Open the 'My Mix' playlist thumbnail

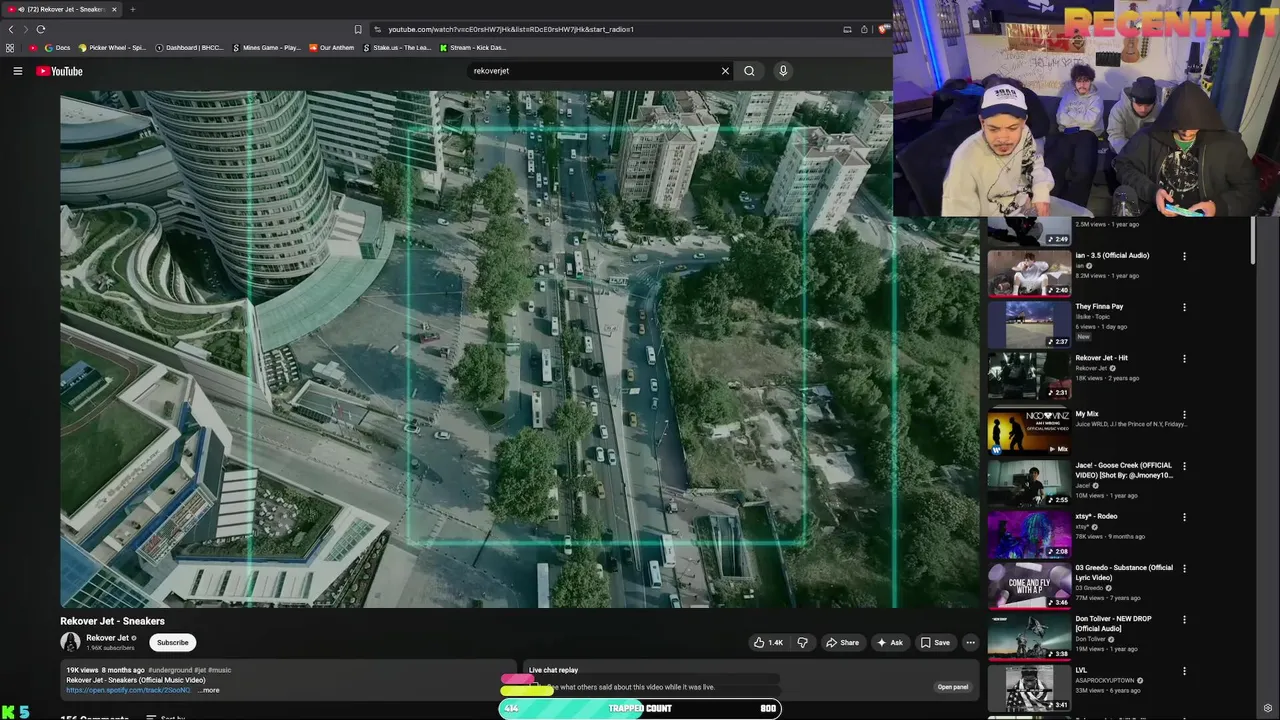tap(1029, 432)
